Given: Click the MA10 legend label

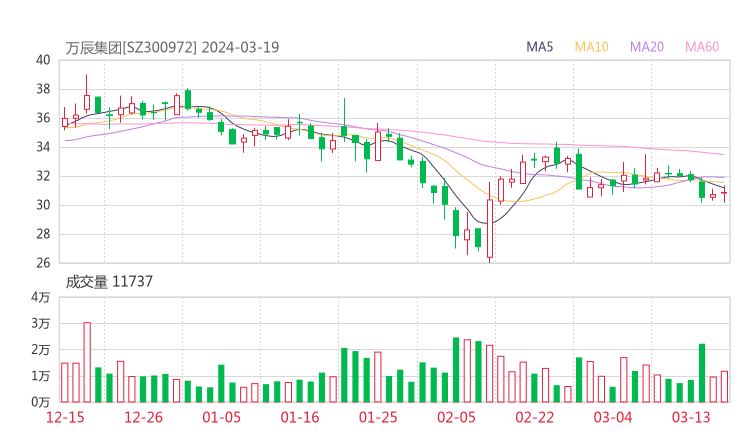Looking at the screenshot, I should (591, 47).
